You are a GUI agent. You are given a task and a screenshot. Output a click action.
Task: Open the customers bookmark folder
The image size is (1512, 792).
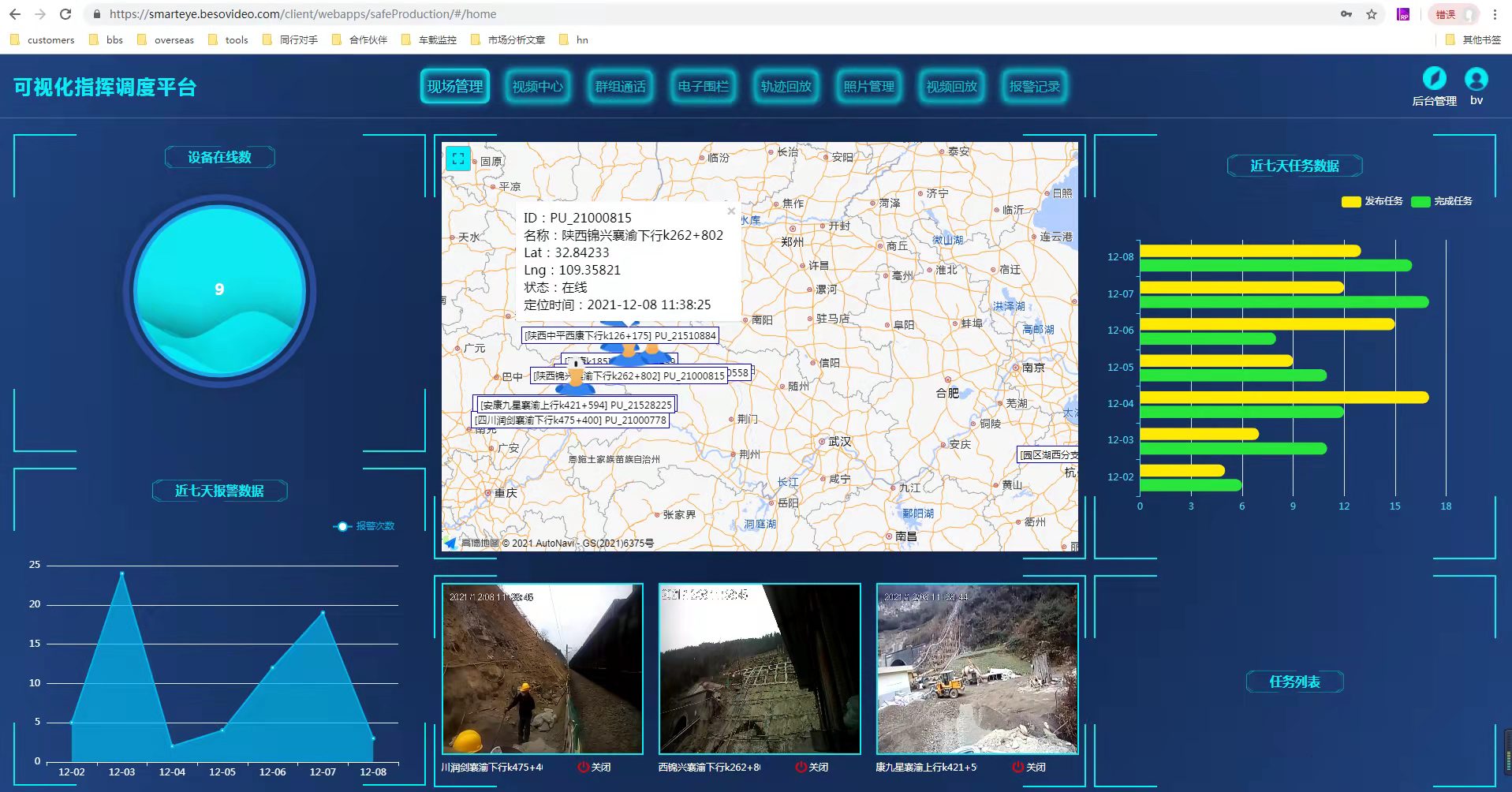(43, 39)
